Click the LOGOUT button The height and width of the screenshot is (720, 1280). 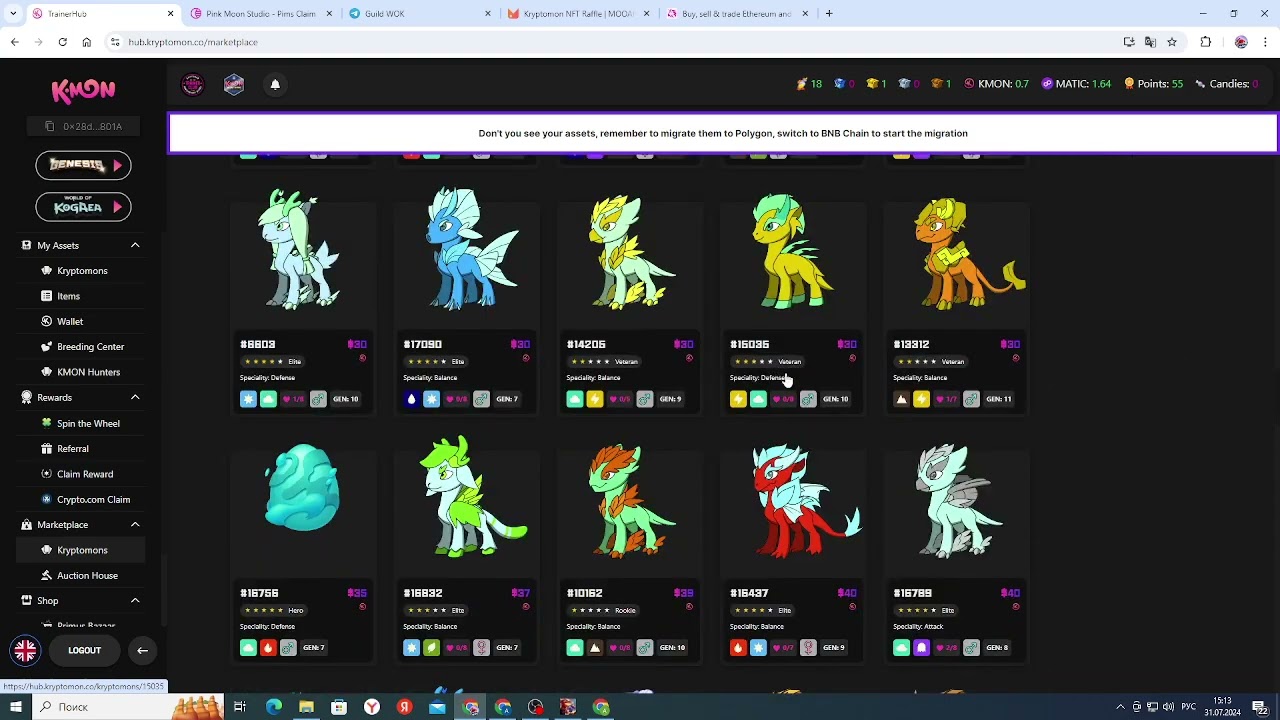(x=84, y=651)
